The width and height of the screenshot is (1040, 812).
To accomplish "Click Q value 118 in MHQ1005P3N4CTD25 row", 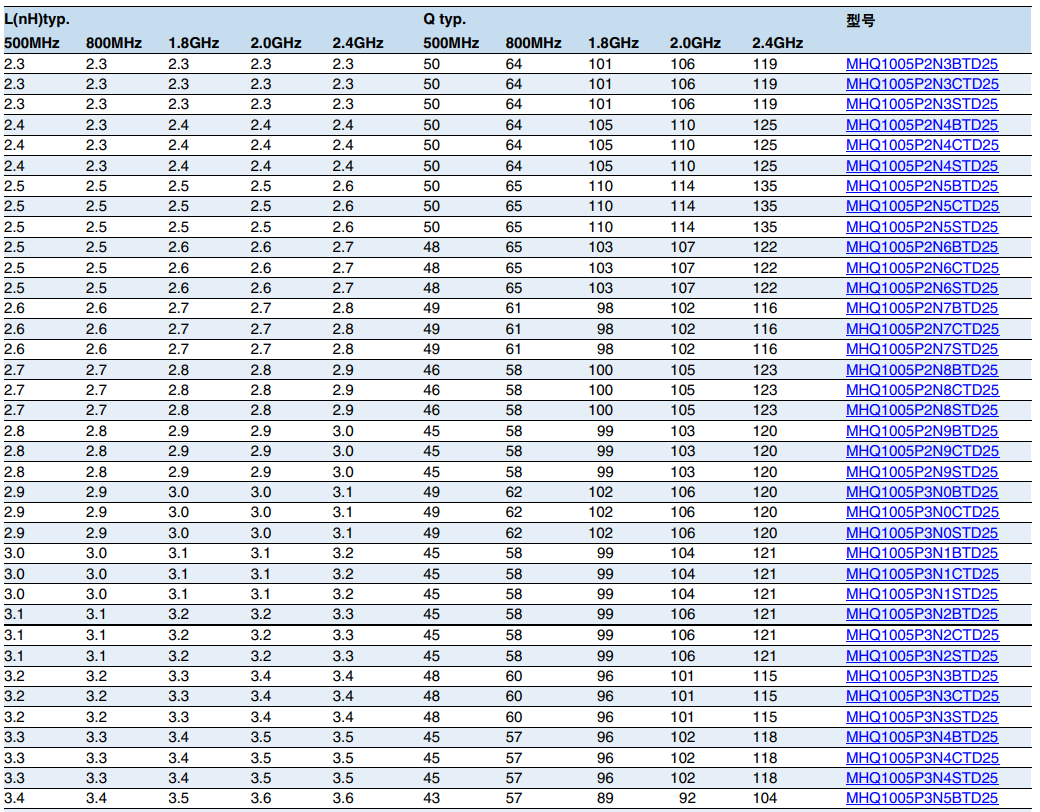I will (765, 758).
